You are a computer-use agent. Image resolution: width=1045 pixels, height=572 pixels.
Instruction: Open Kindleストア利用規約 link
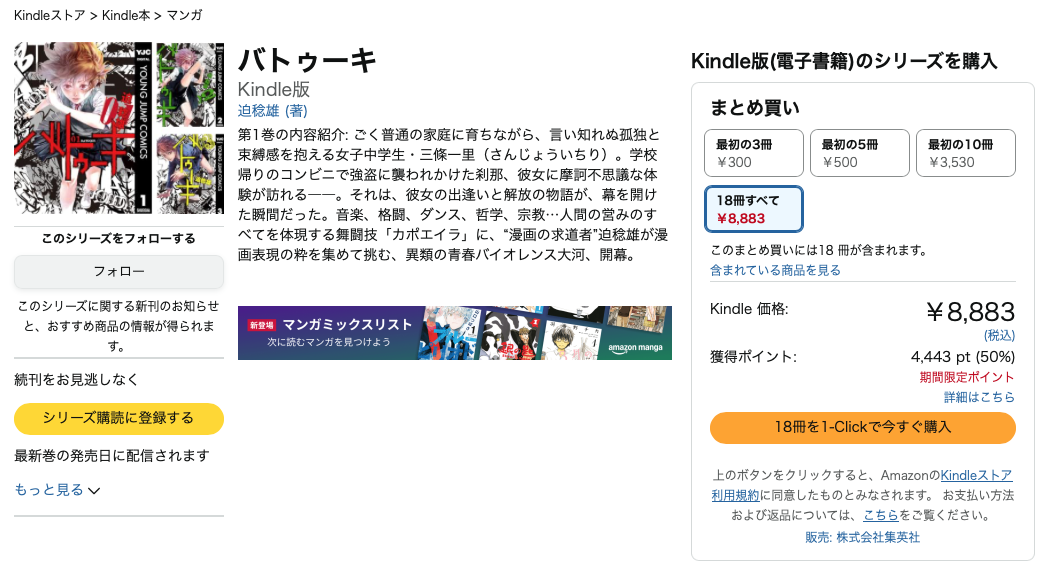862,485
